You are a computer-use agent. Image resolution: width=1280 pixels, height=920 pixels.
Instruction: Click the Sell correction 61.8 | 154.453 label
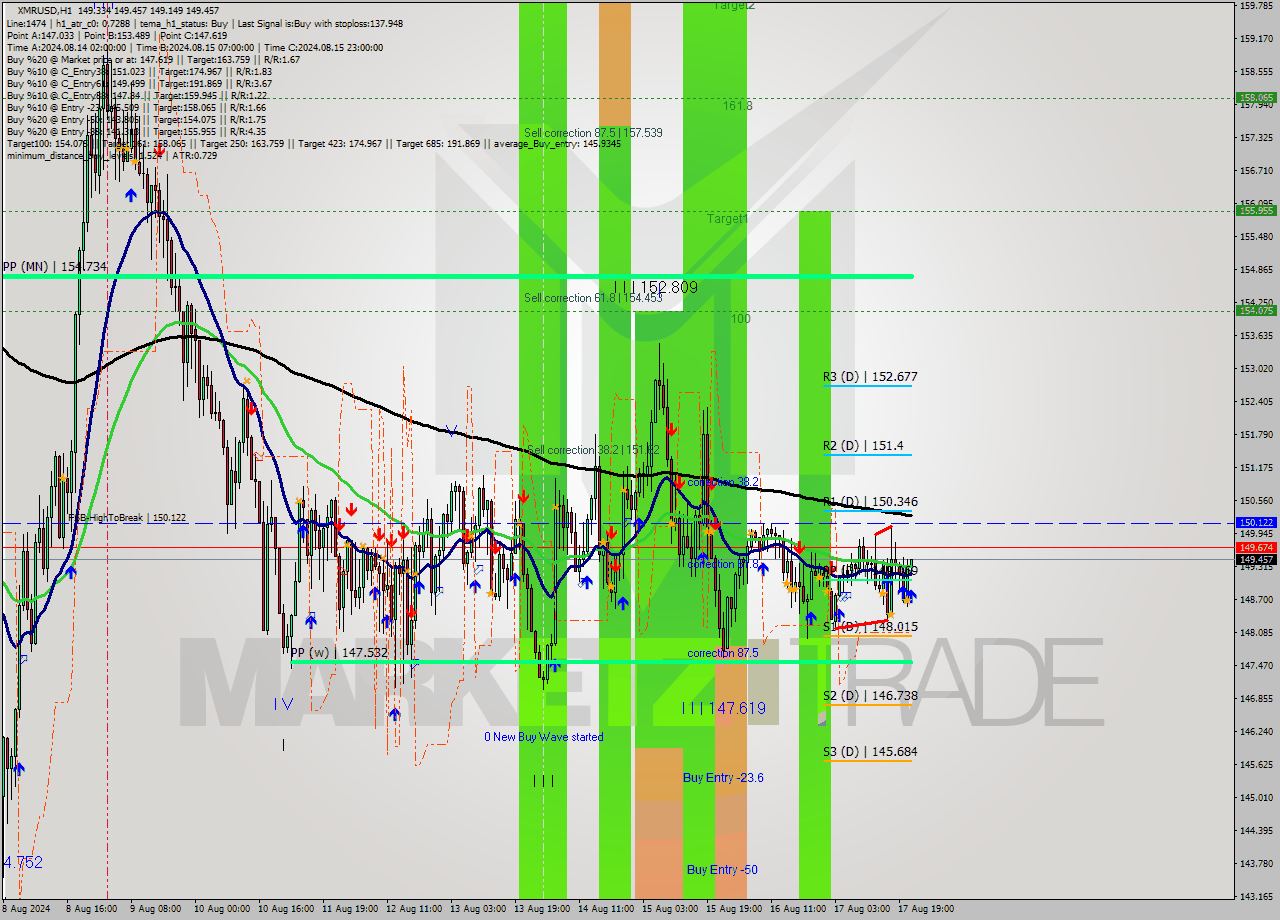click(593, 298)
